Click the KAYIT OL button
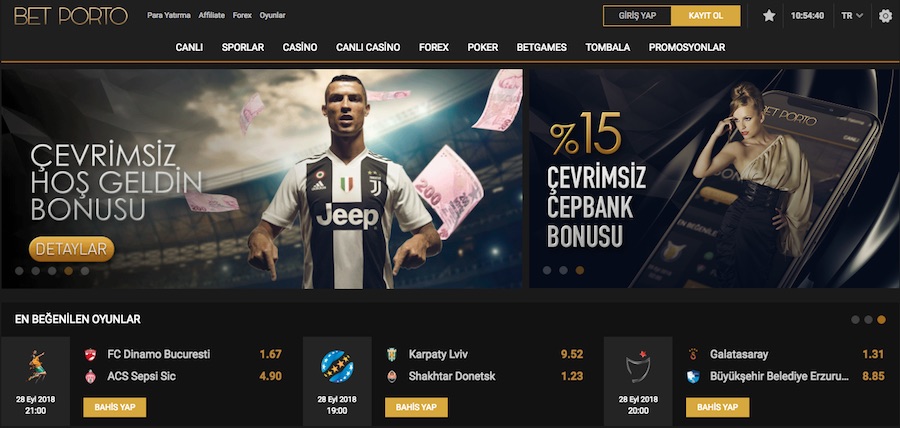This screenshot has height=428, width=900. (706, 16)
